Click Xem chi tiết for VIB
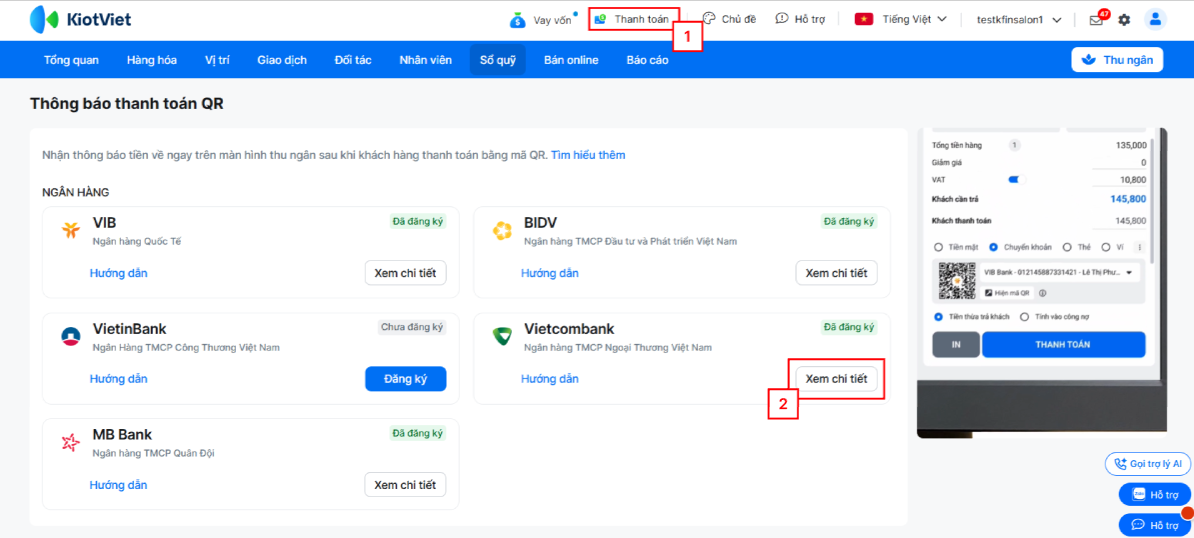 click(405, 273)
